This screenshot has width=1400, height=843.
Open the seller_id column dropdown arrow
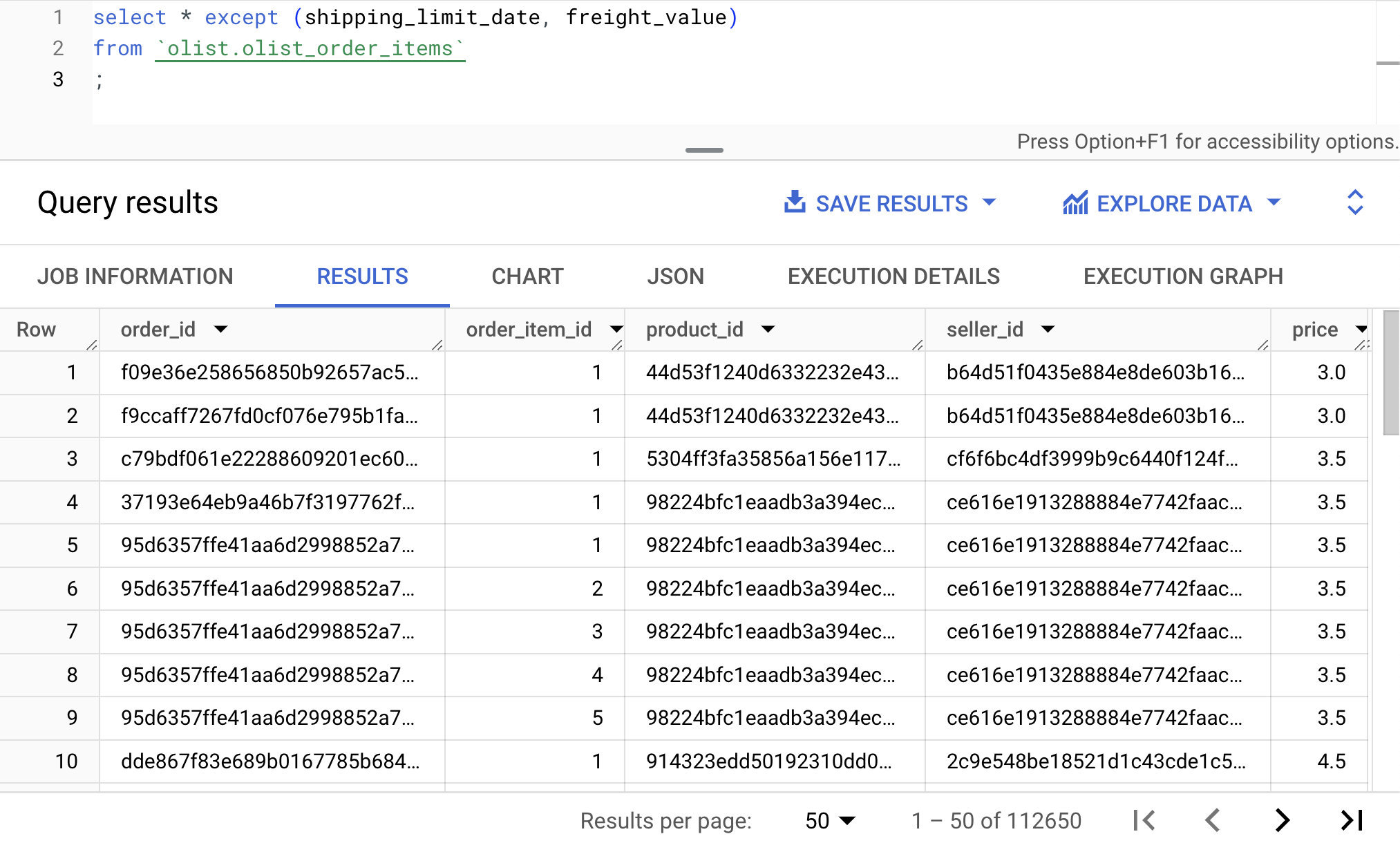pyautogui.click(x=1048, y=329)
